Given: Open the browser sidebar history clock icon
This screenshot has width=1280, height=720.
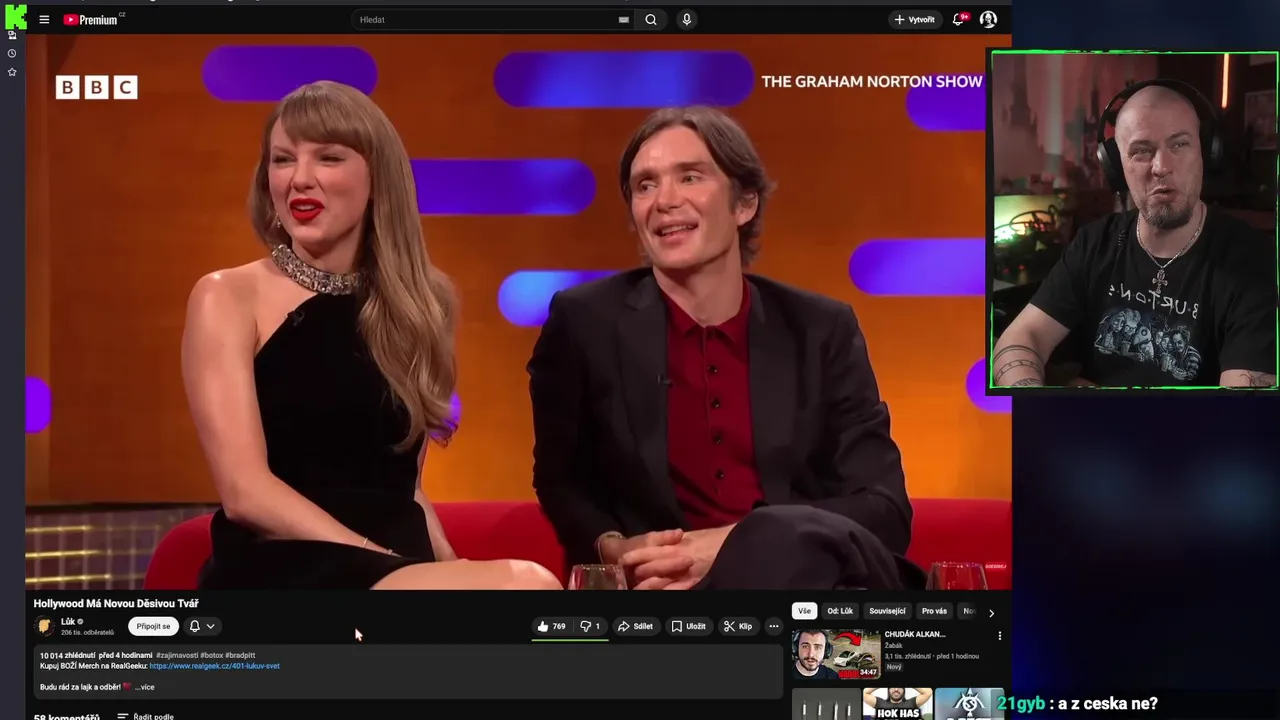Looking at the screenshot, I should [x=12, y=53].
